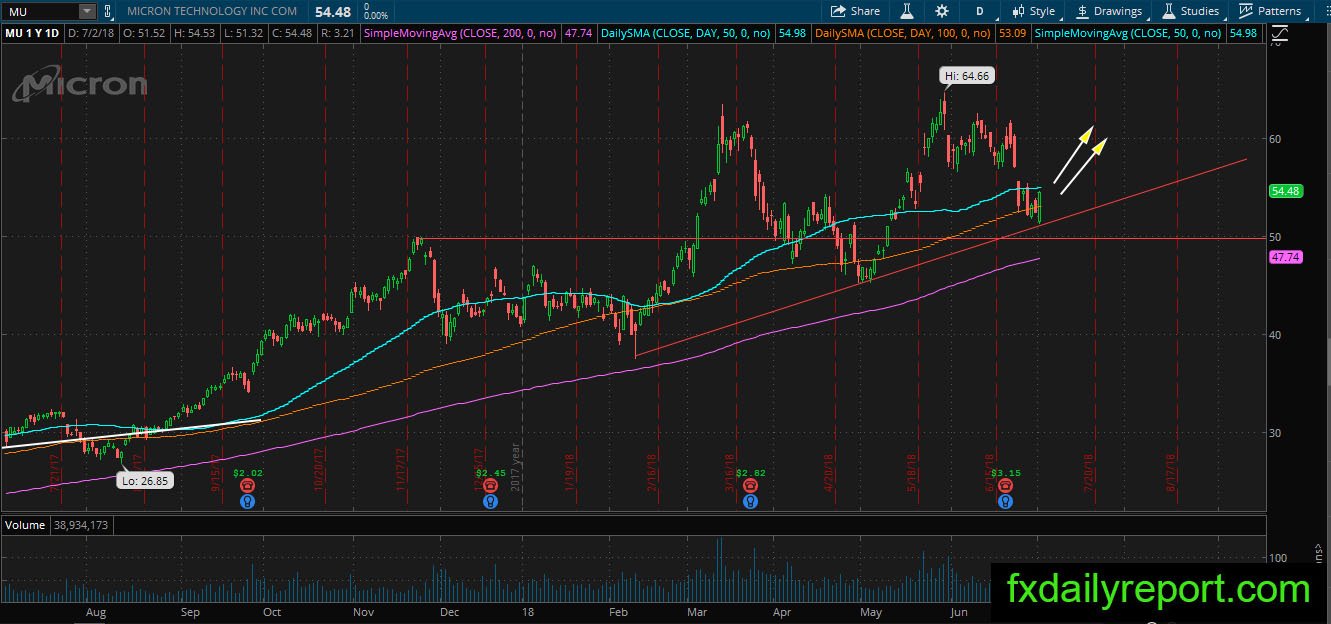Click the Share button
1331x624 pixels.
tap(855, 11)
